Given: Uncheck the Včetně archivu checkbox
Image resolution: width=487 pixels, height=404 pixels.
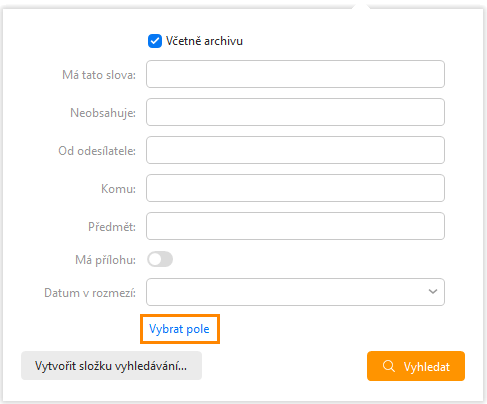Looking at the screenshot, I should click(x=155, y=41).
